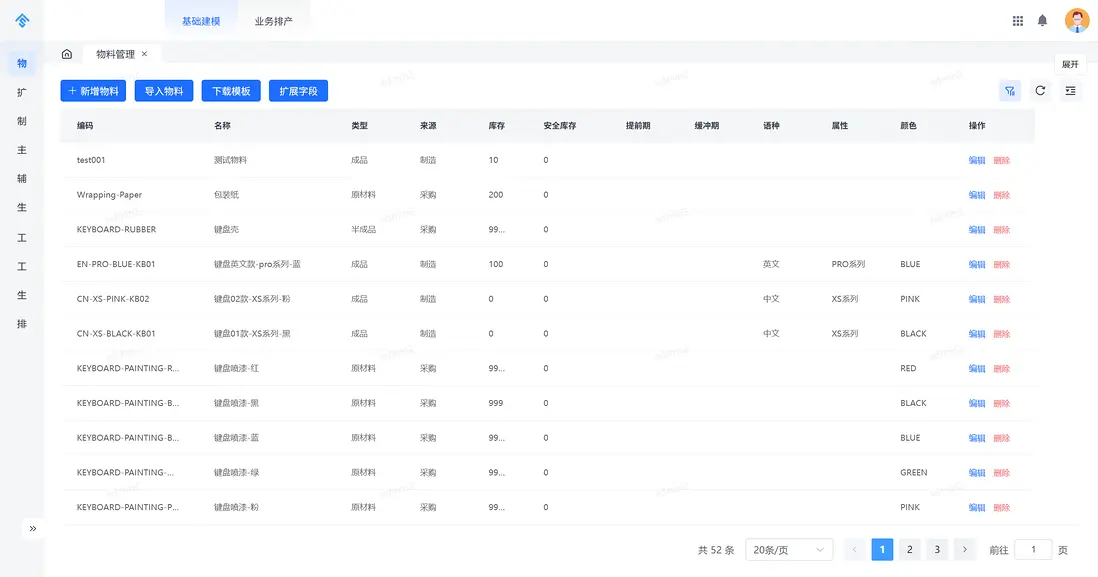The height and width of the screenshot is (577, 1098).
Task: Edit the KEYBOARD-RUBBER row
Action: coord(977,230)
